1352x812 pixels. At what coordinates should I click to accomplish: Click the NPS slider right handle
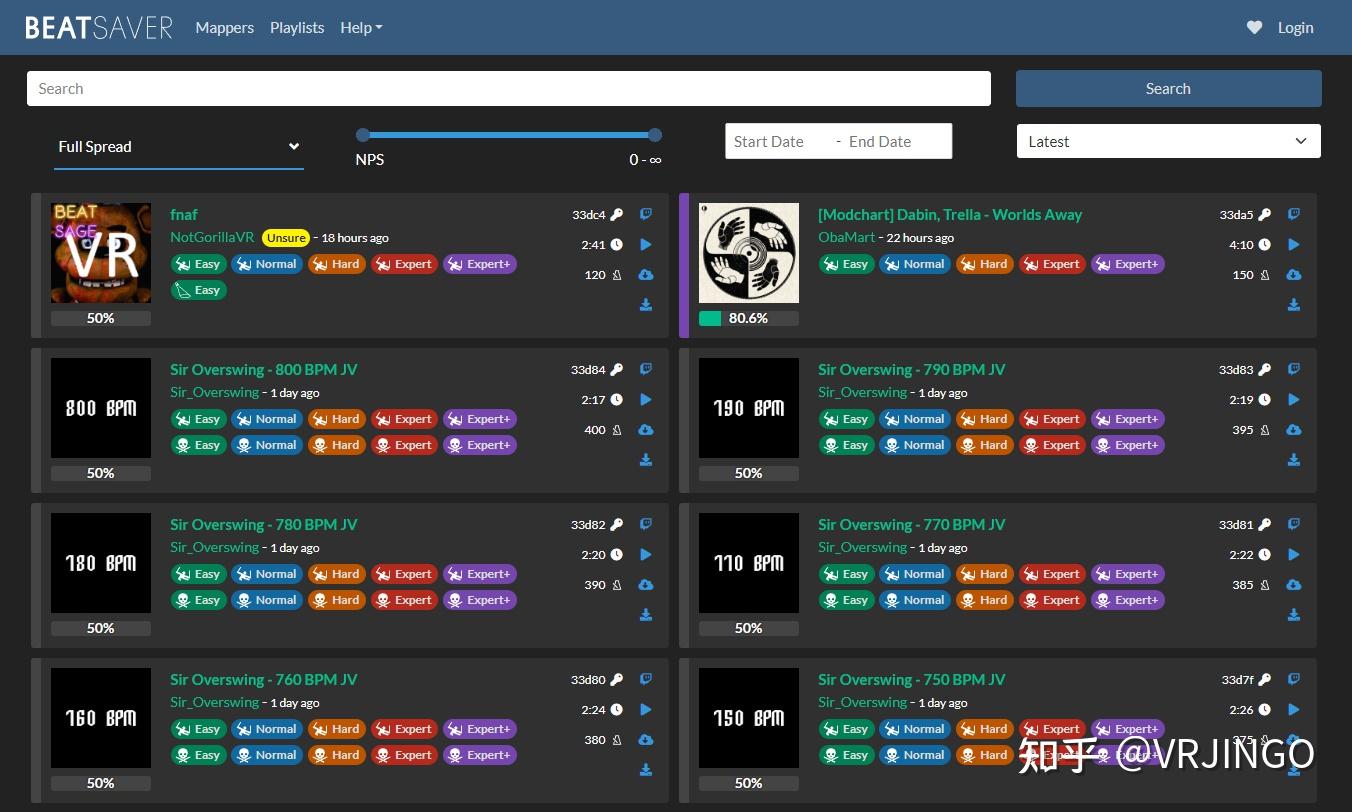655,135
